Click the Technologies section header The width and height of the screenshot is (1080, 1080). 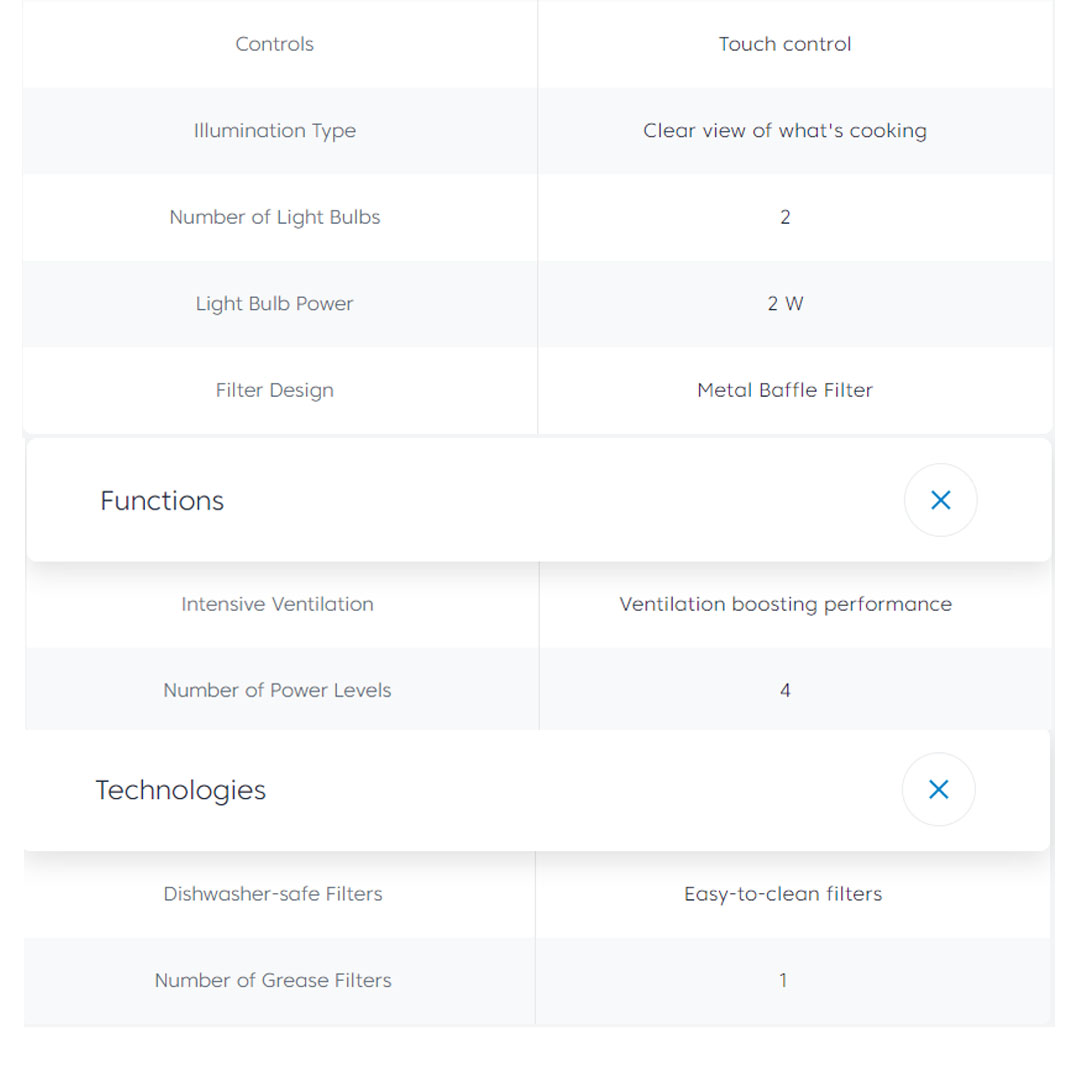coord(181,790)
